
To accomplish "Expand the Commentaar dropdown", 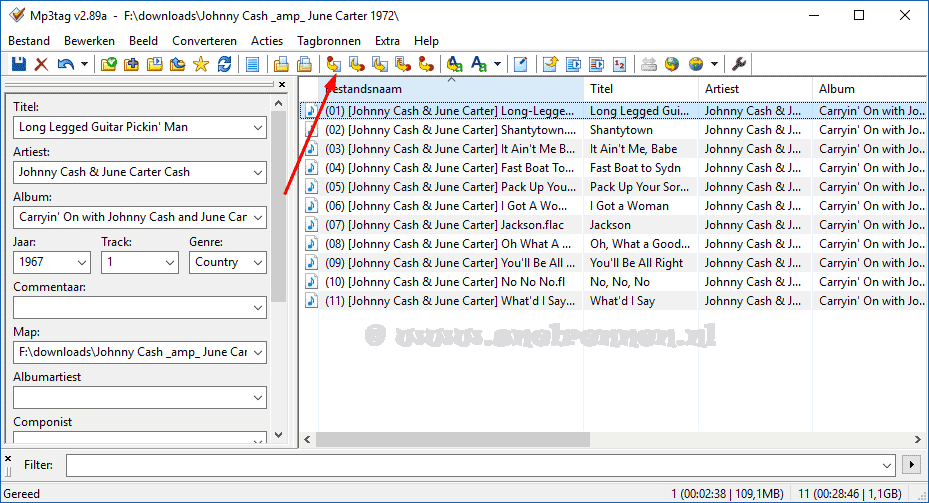I will [x=258, y=307].
